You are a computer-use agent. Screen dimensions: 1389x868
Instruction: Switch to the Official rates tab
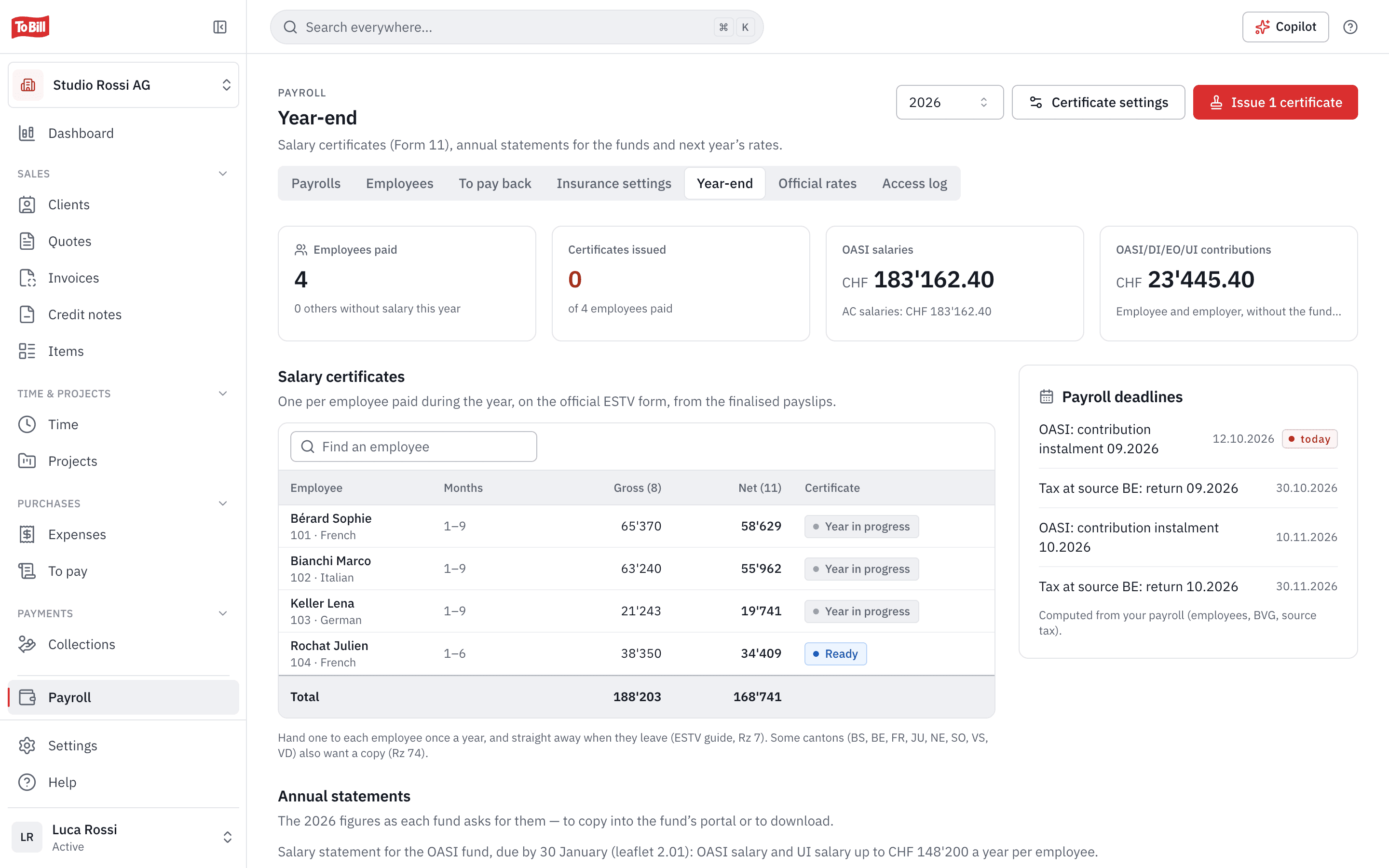point(817,183)
